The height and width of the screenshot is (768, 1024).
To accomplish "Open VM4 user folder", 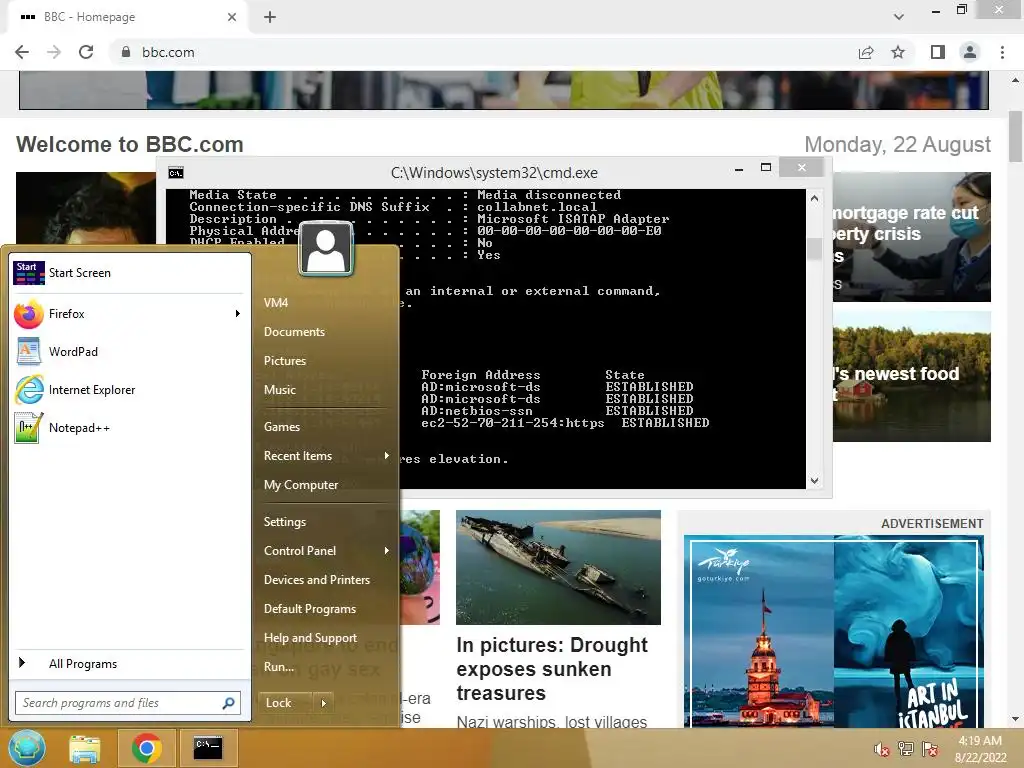I will (x=276, y=303).
